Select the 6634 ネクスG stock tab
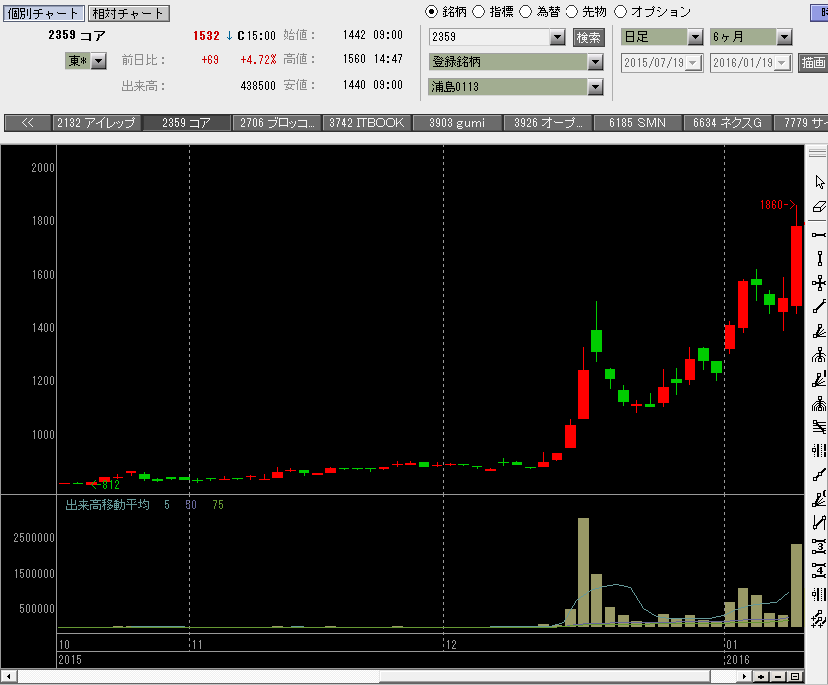 [728, 123]
